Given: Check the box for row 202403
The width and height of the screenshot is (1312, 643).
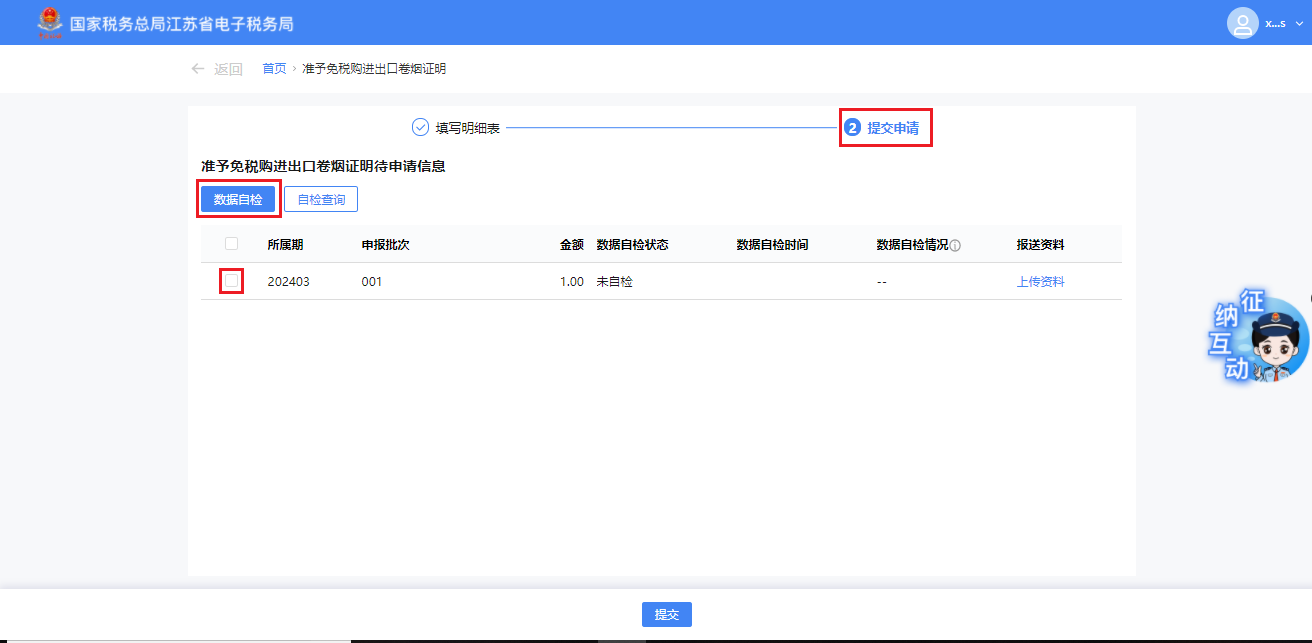Looking at the screenshot, I should pyautogui.click(x=232, y=281).
